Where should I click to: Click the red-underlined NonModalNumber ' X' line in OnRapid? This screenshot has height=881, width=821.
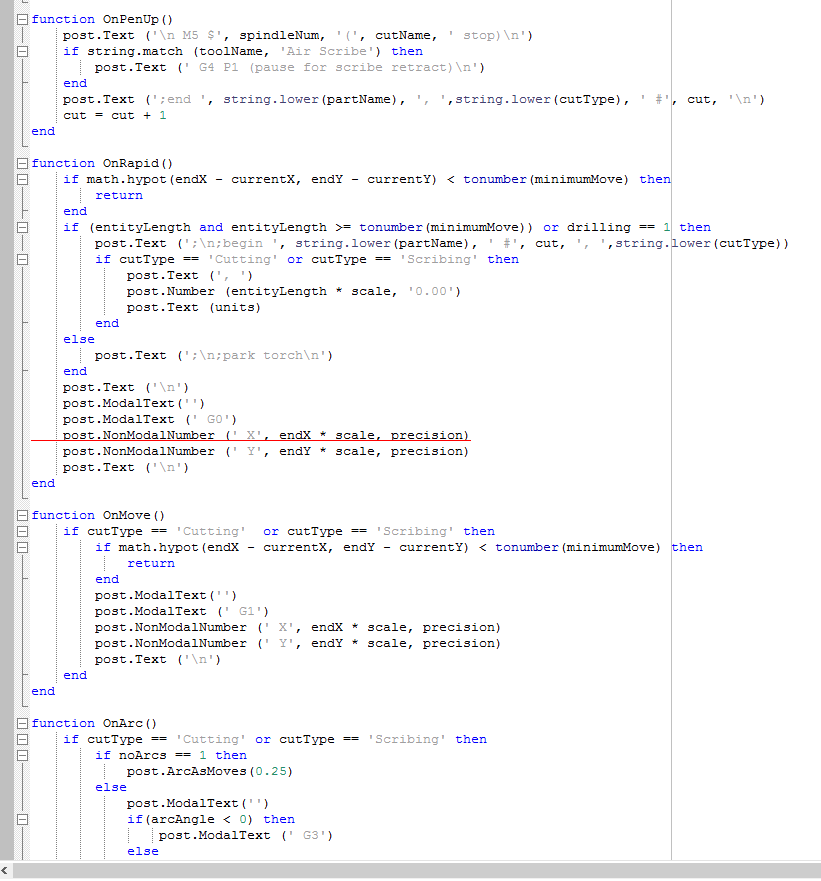[x=266, y=435]
